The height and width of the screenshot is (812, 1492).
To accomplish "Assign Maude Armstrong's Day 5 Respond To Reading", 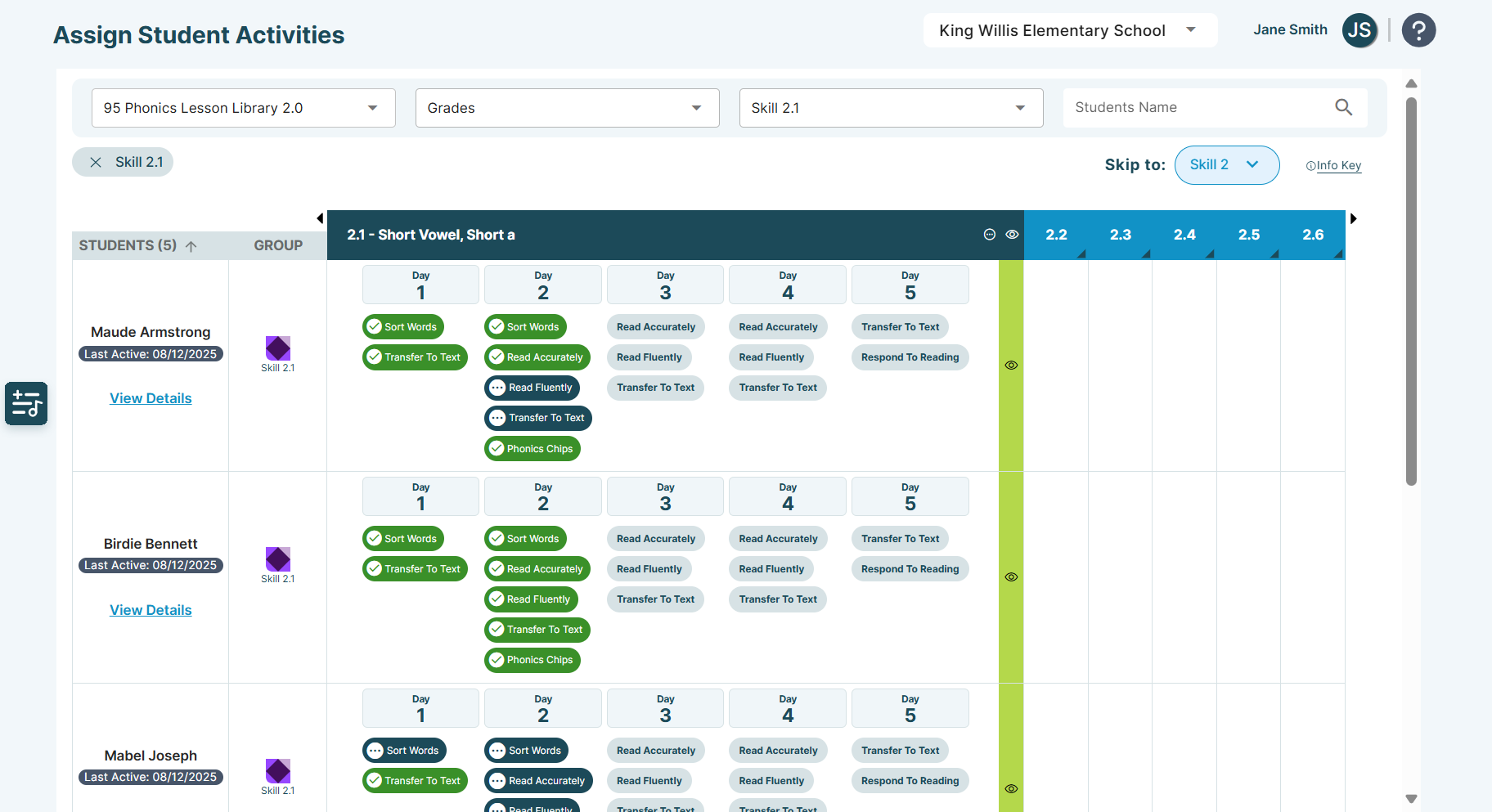I will (x=910, y=357).
